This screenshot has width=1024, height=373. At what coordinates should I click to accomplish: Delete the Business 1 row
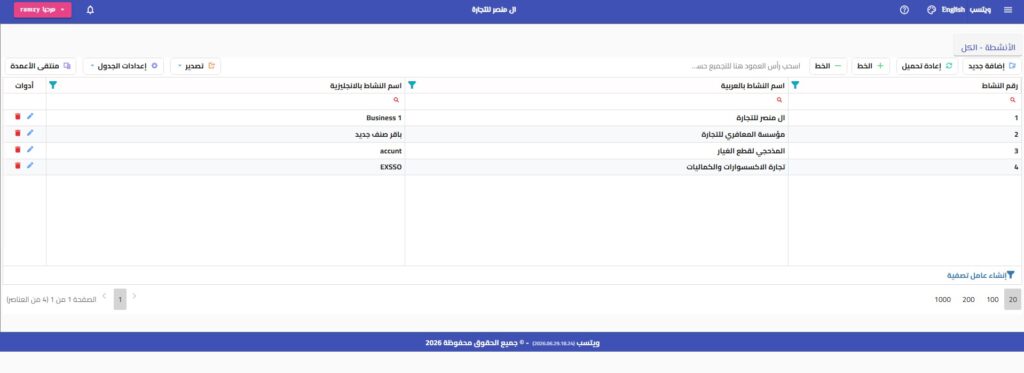[x=18, y=117]
